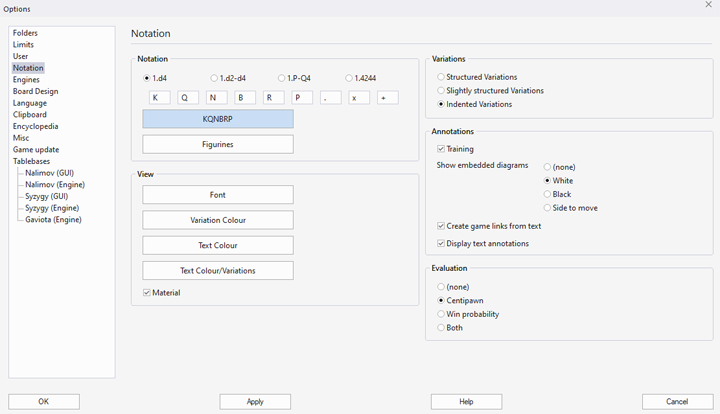Open the Variation Colour picker
This screenshot has width=720, height=414.
click(218, 220)
